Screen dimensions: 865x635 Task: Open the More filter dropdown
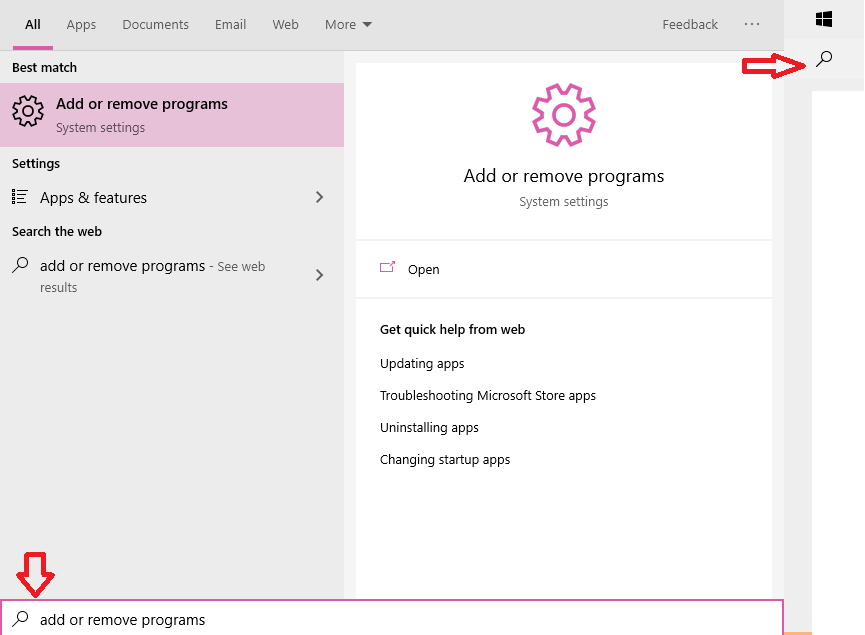348,24
